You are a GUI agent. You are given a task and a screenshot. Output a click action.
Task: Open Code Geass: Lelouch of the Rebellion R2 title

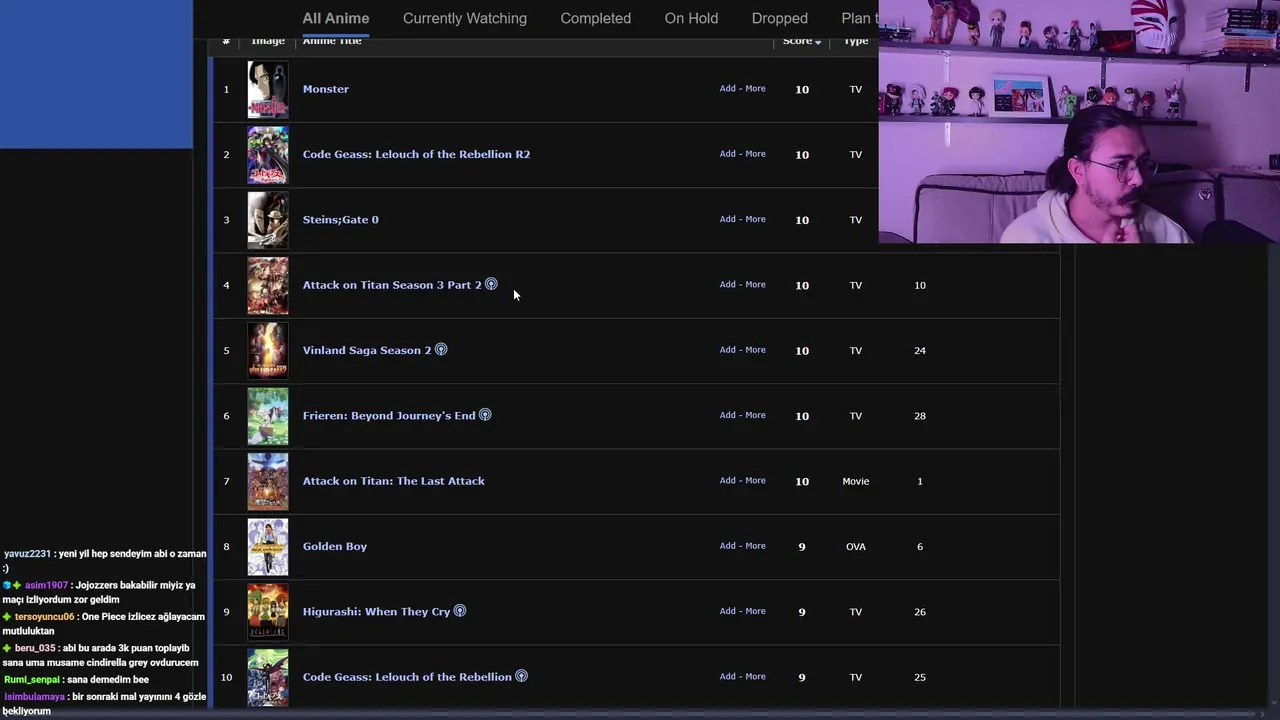point(416,154)
